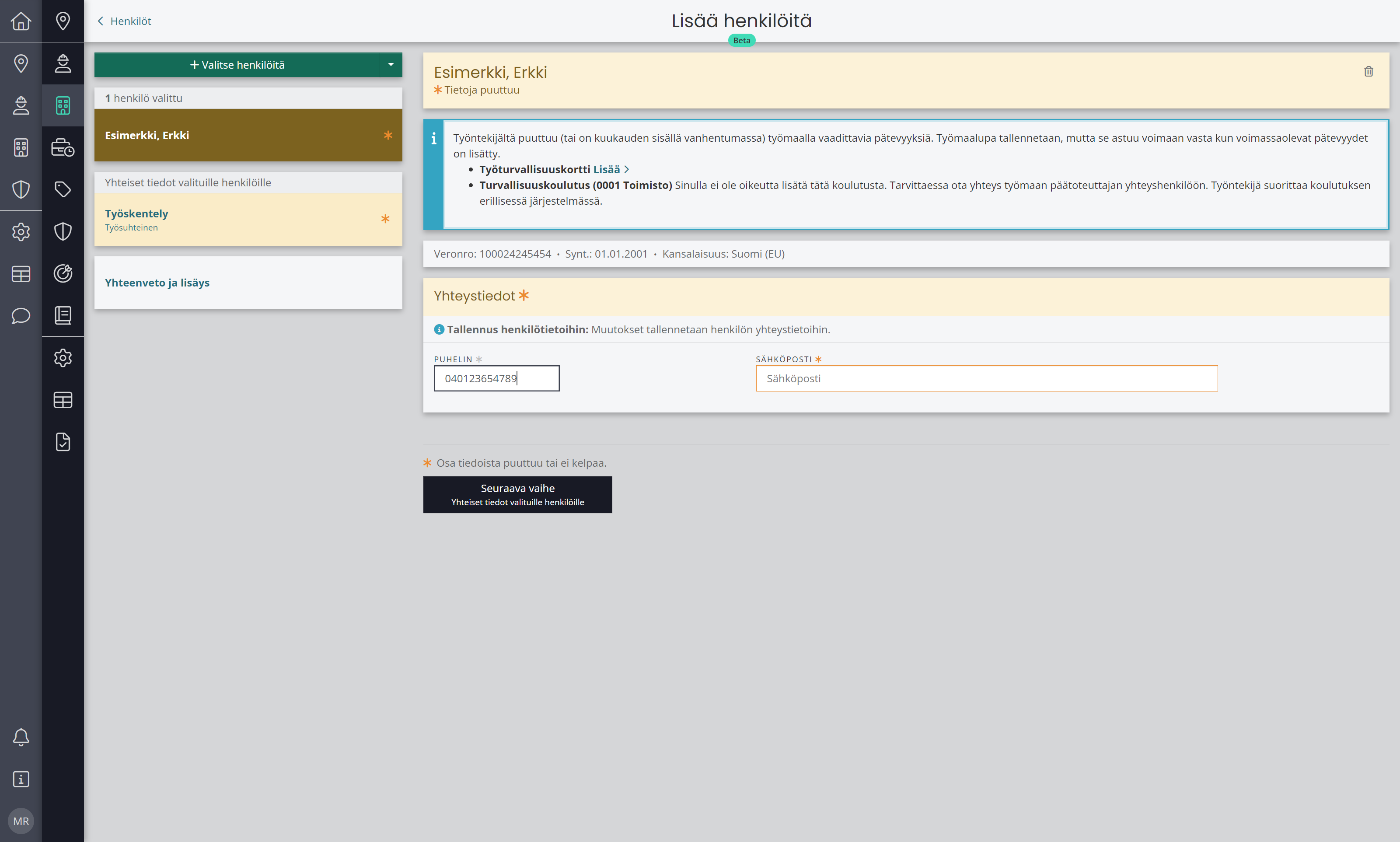Open the price tag icon
This screenshot has width=1400, height=842.
(63, 189)
